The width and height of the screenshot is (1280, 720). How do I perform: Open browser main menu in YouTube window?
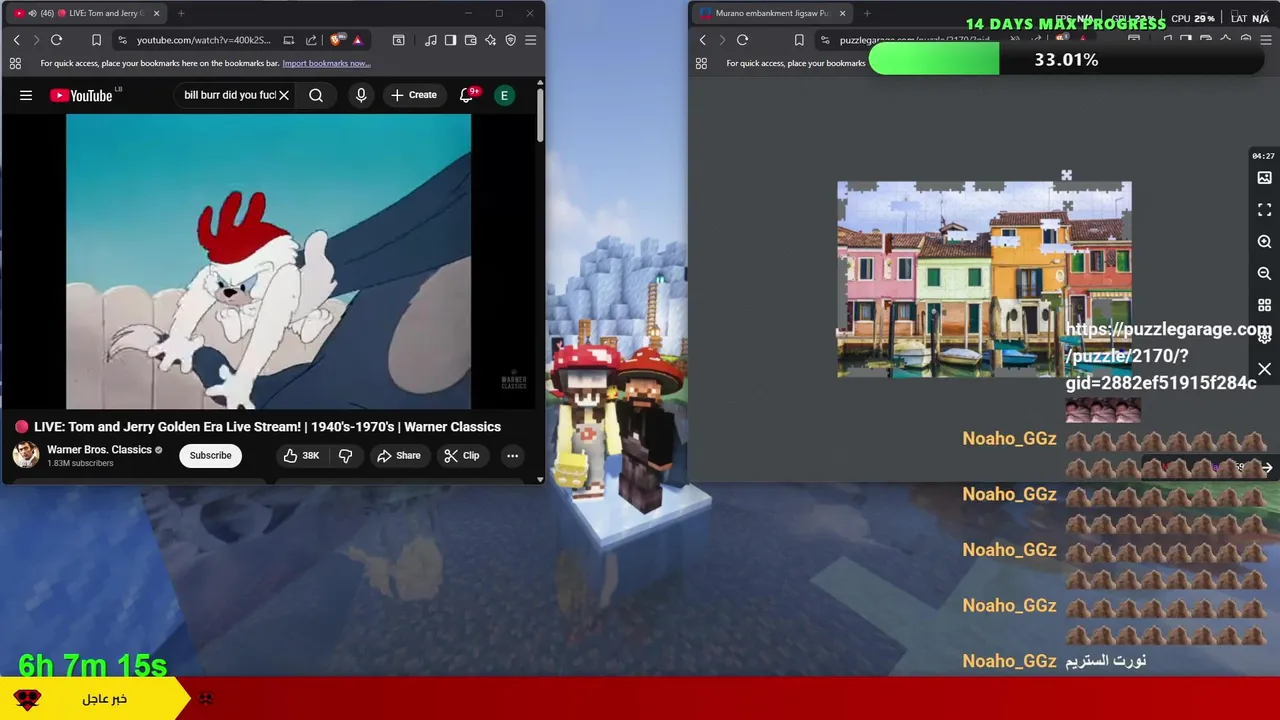click(x=530, y=40)
